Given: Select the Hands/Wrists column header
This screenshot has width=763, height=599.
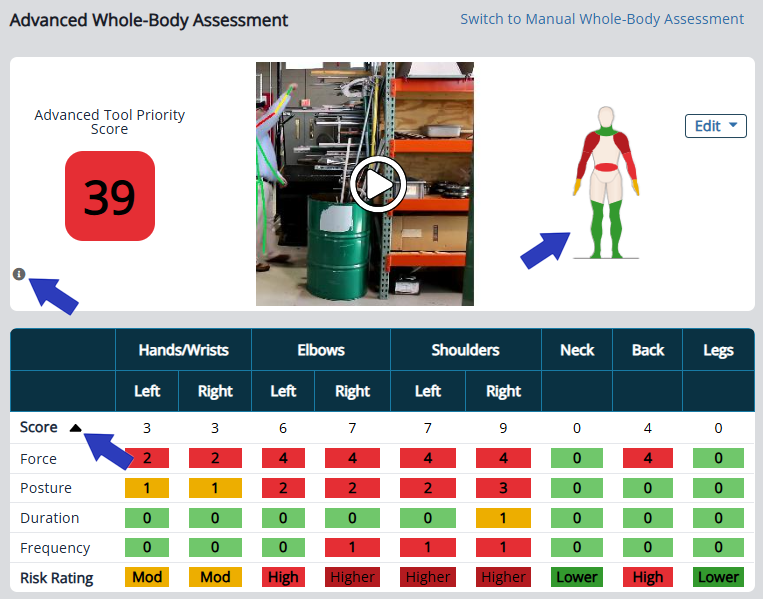Looking at the screenshot, I should click(182, 350).
